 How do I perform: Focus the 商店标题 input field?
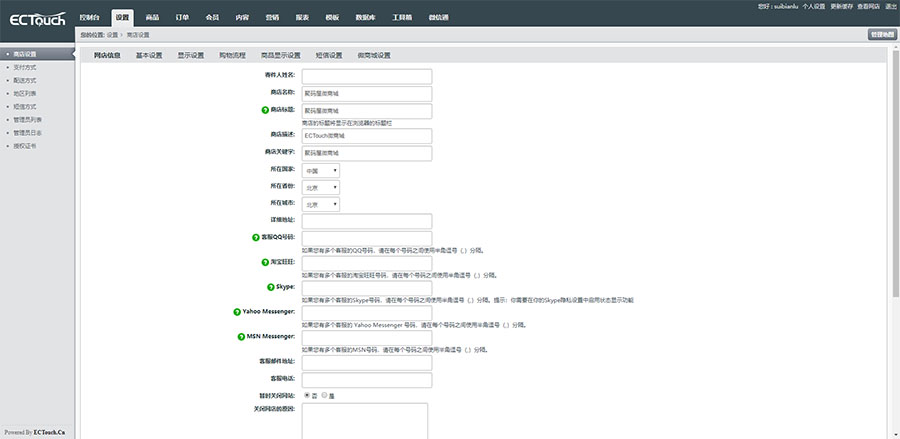367,111
